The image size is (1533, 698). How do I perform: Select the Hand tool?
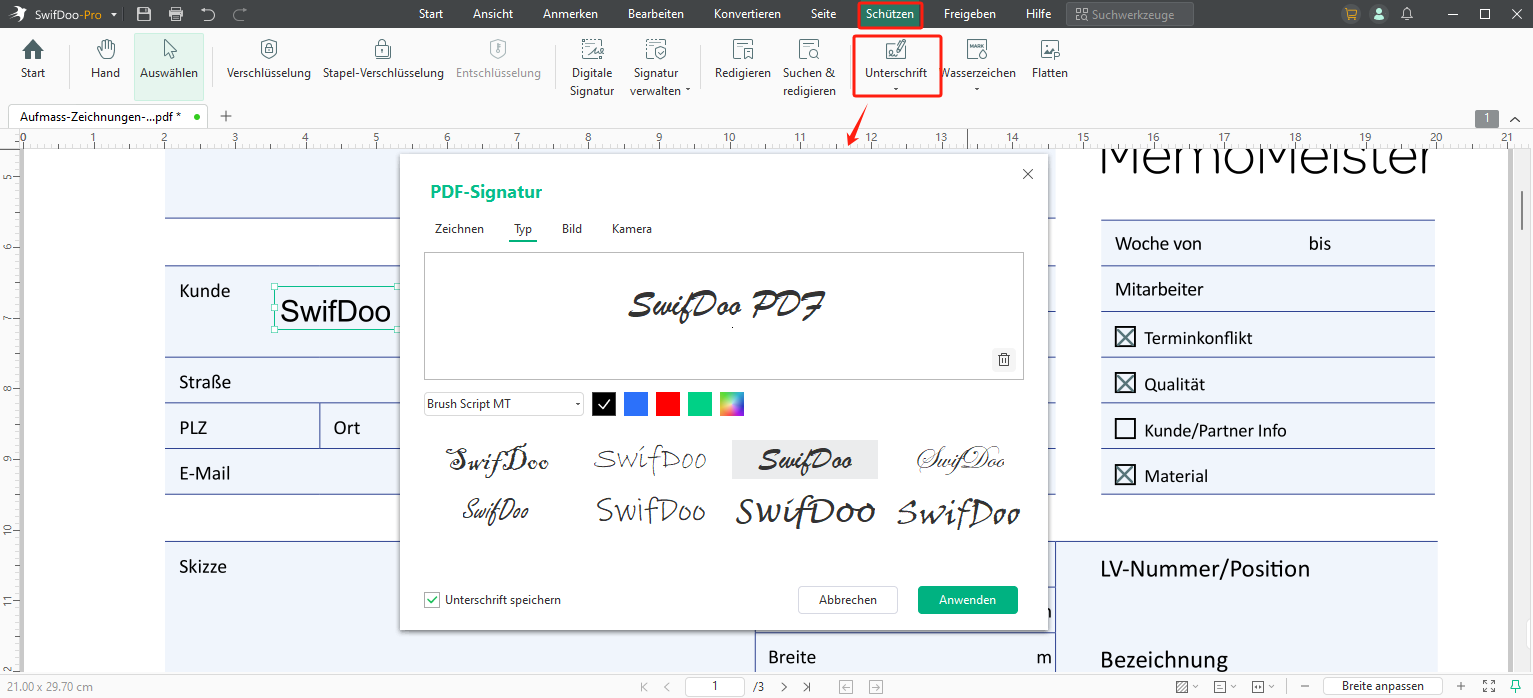click(x=104, y=58)
